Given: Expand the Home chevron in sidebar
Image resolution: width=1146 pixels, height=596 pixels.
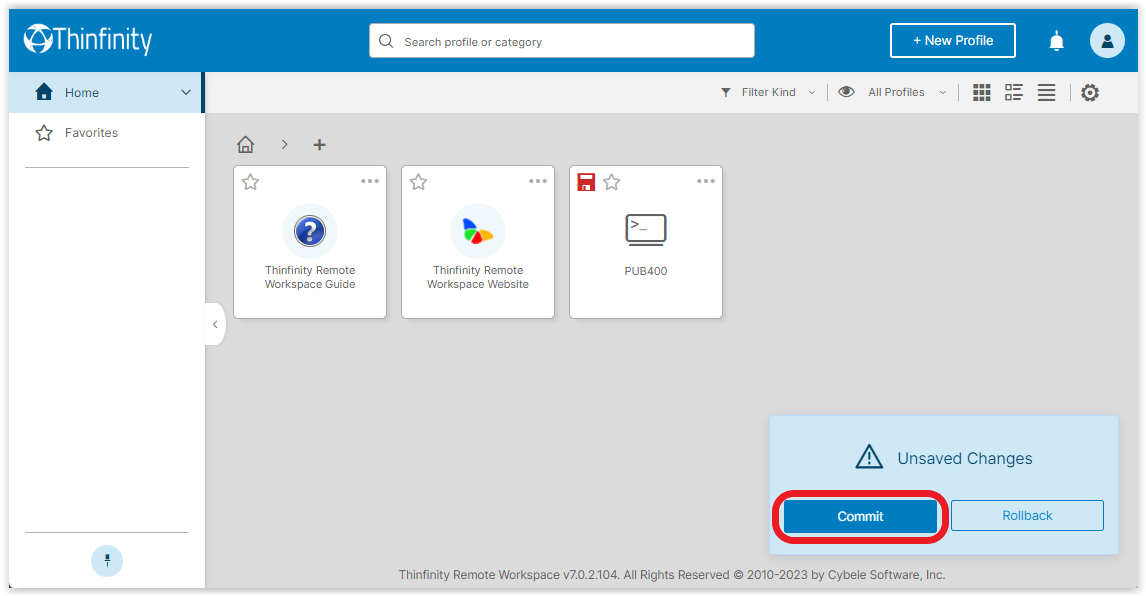Looking at the screenshot, I should (186, 93).
